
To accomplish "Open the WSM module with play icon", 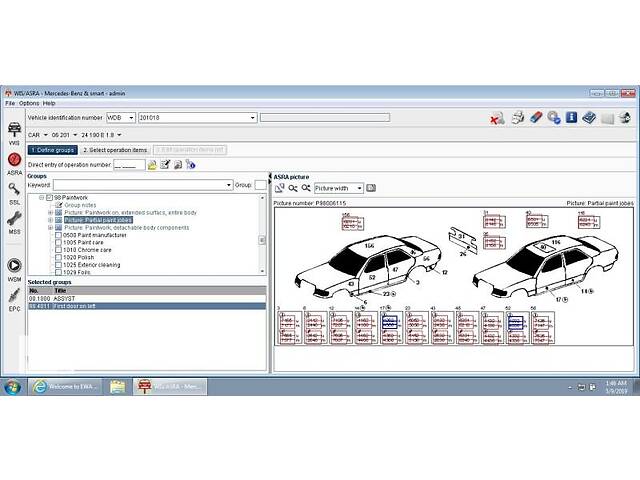I will click(14, 270).
